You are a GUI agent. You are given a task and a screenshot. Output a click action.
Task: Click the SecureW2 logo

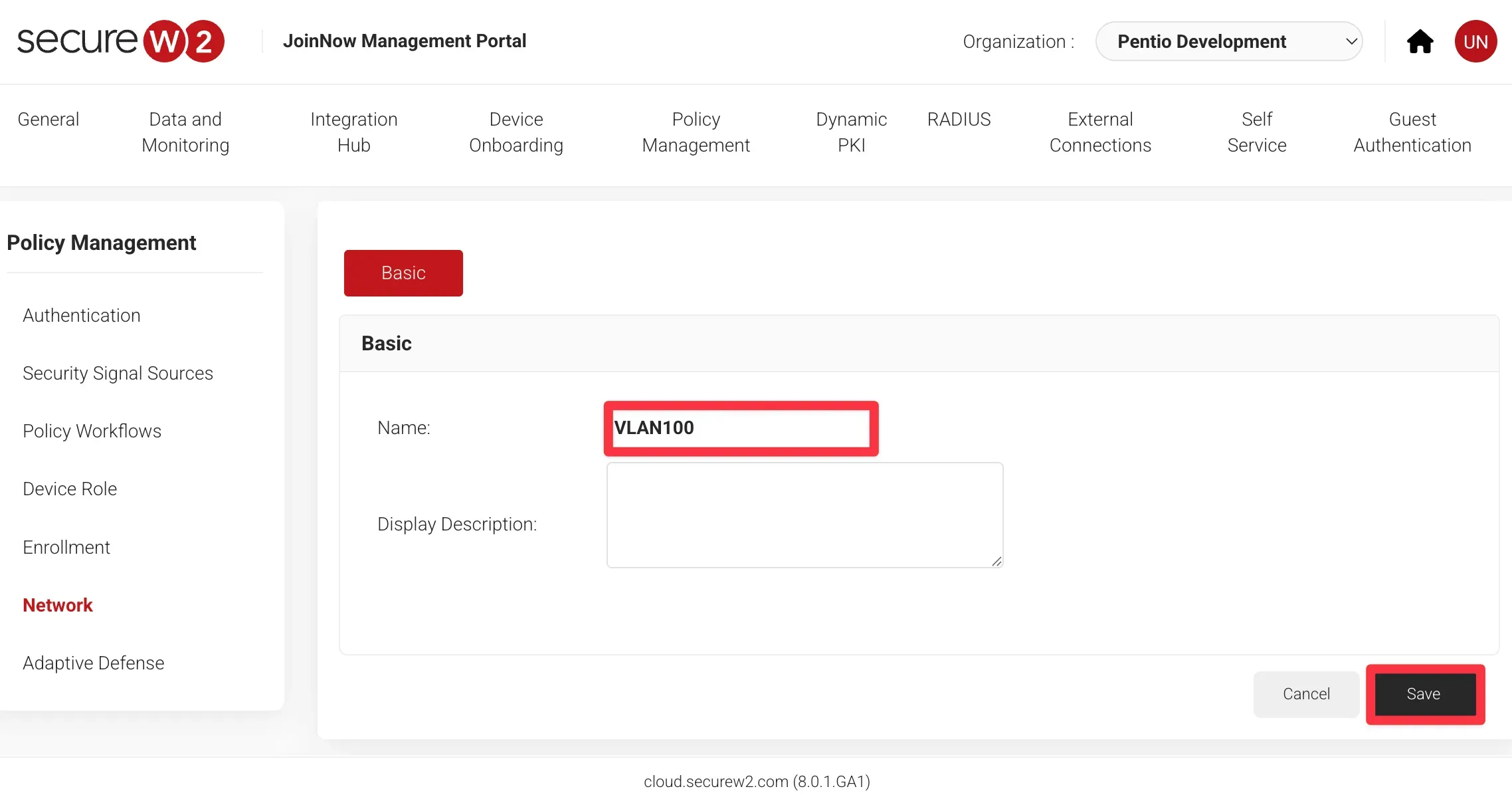tap(120, 41)
